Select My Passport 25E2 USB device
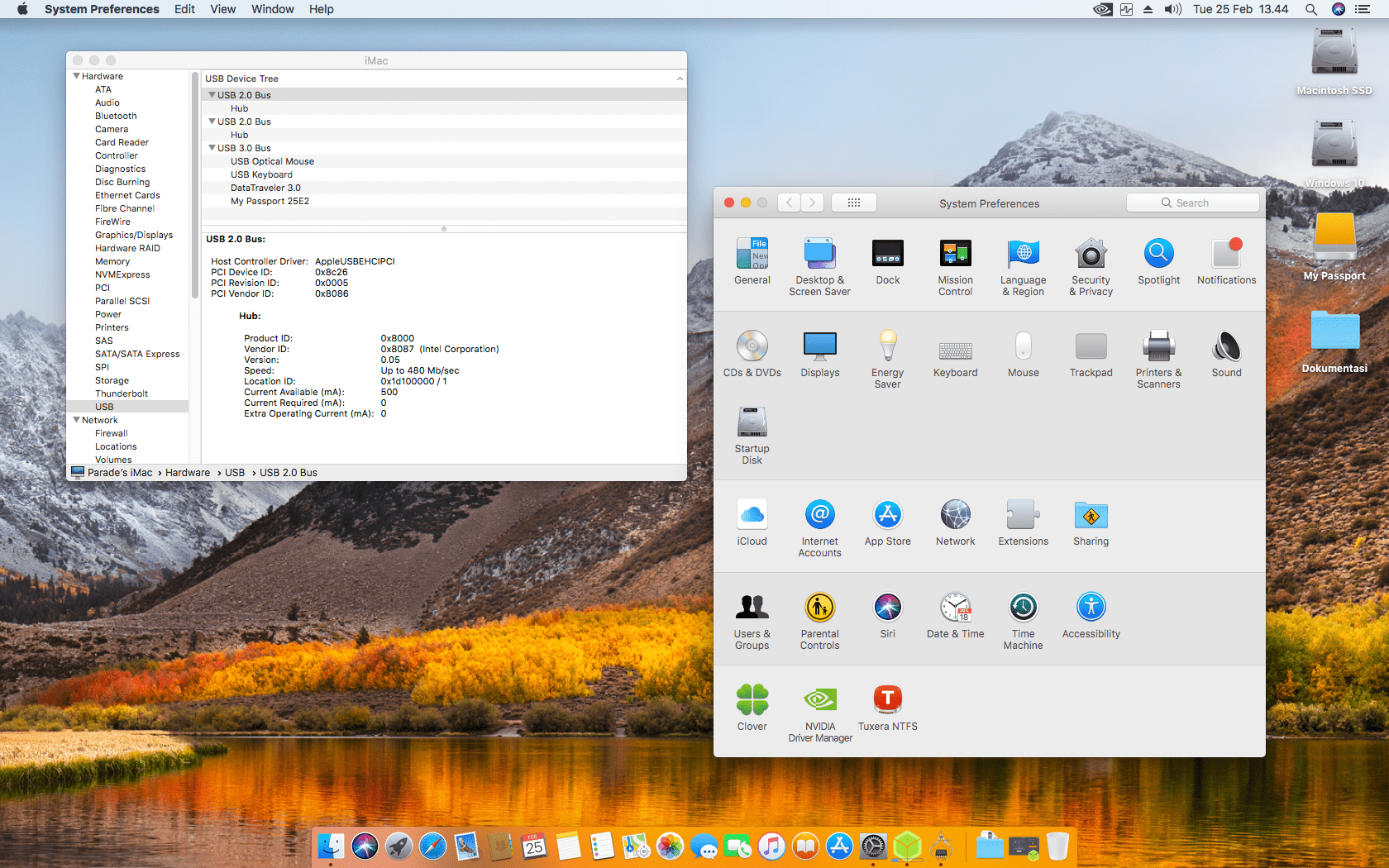The height and width of the screenshot is (868, 1389). click(270, 201)
